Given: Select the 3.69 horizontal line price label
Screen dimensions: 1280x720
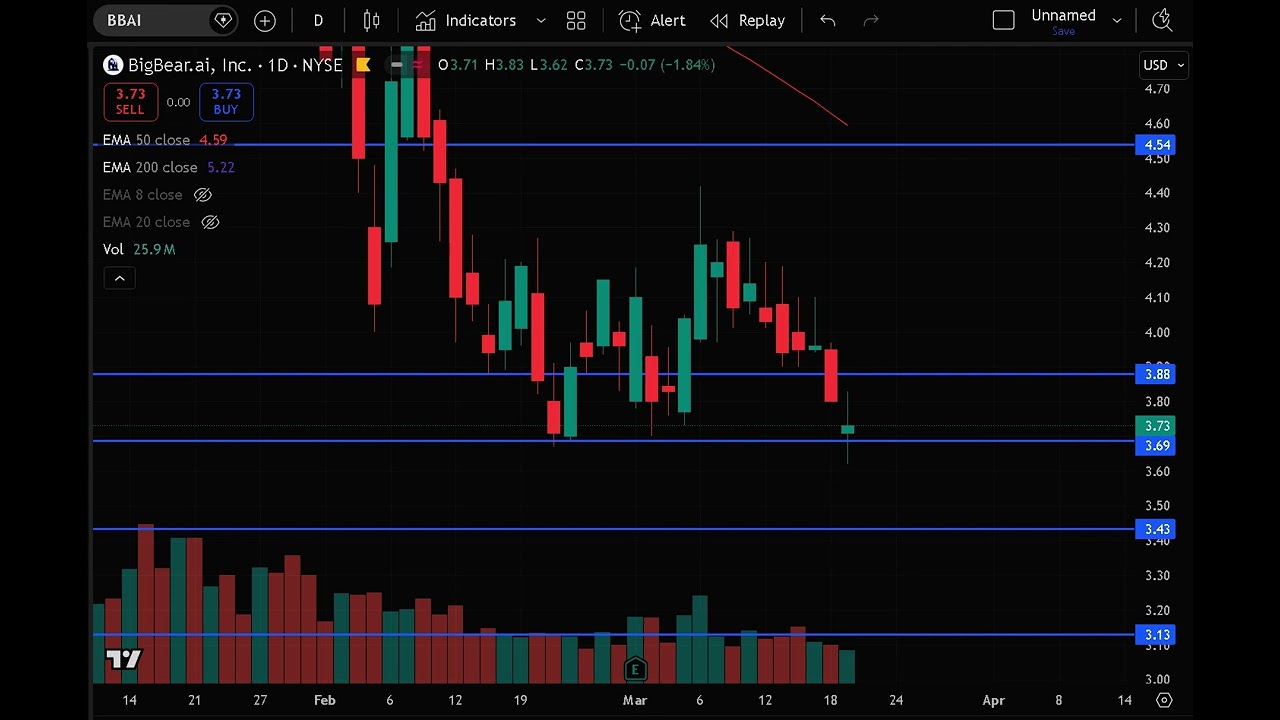Looking at the screenshot, I should [1157, 446].
